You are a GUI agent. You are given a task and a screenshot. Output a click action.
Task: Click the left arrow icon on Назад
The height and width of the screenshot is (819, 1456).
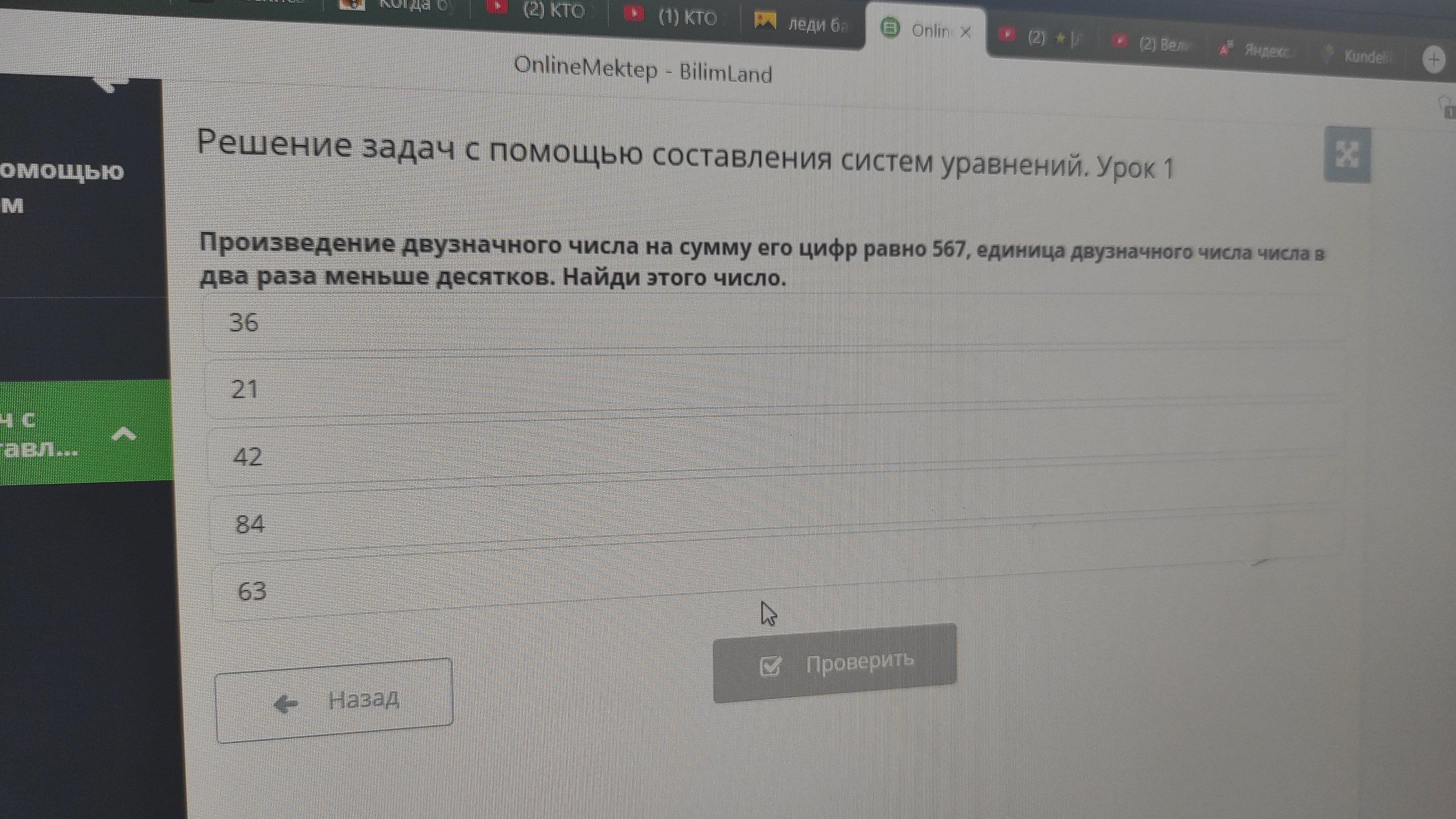(286, 704)
